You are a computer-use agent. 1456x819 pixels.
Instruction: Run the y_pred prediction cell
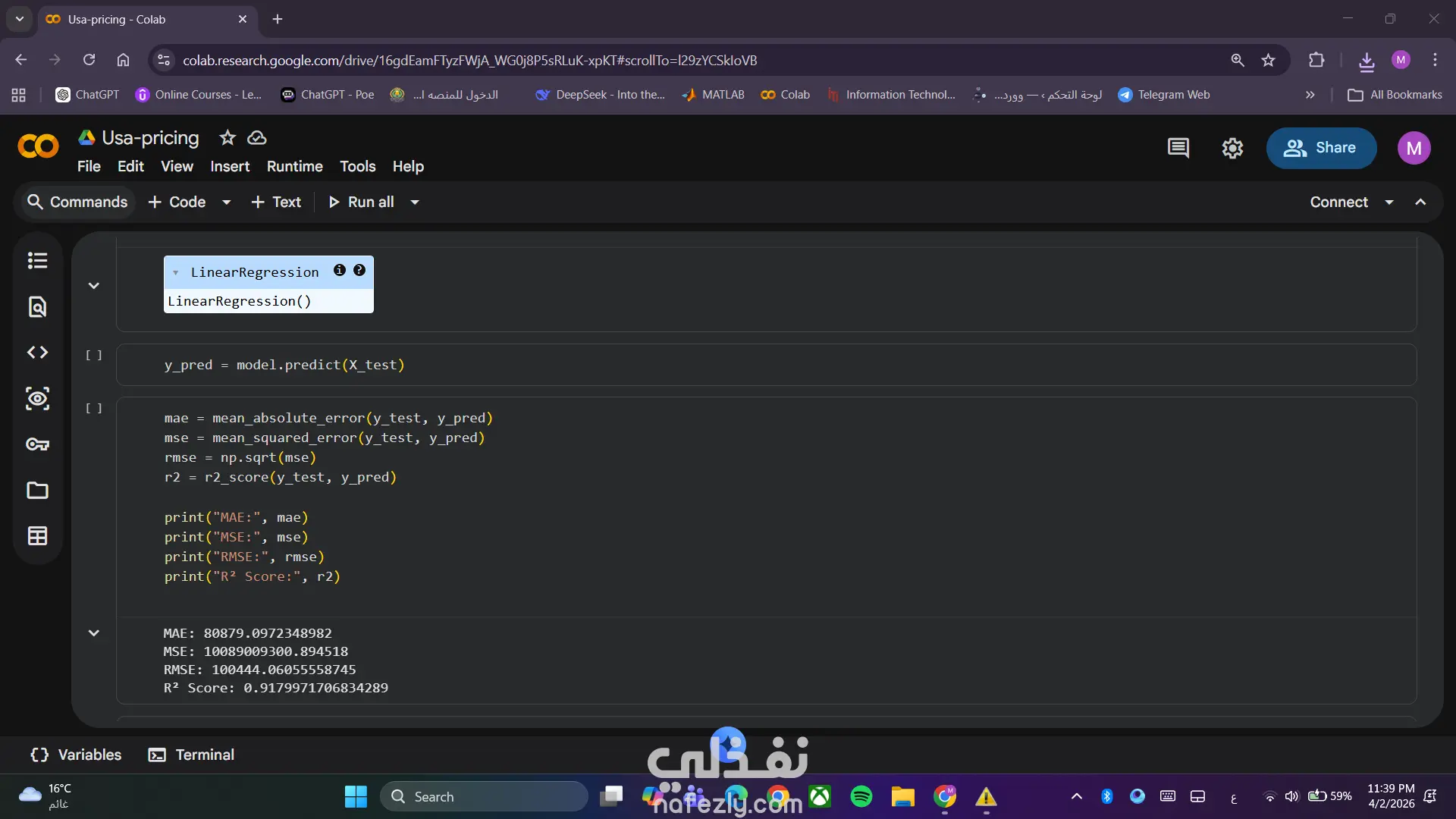94,355
